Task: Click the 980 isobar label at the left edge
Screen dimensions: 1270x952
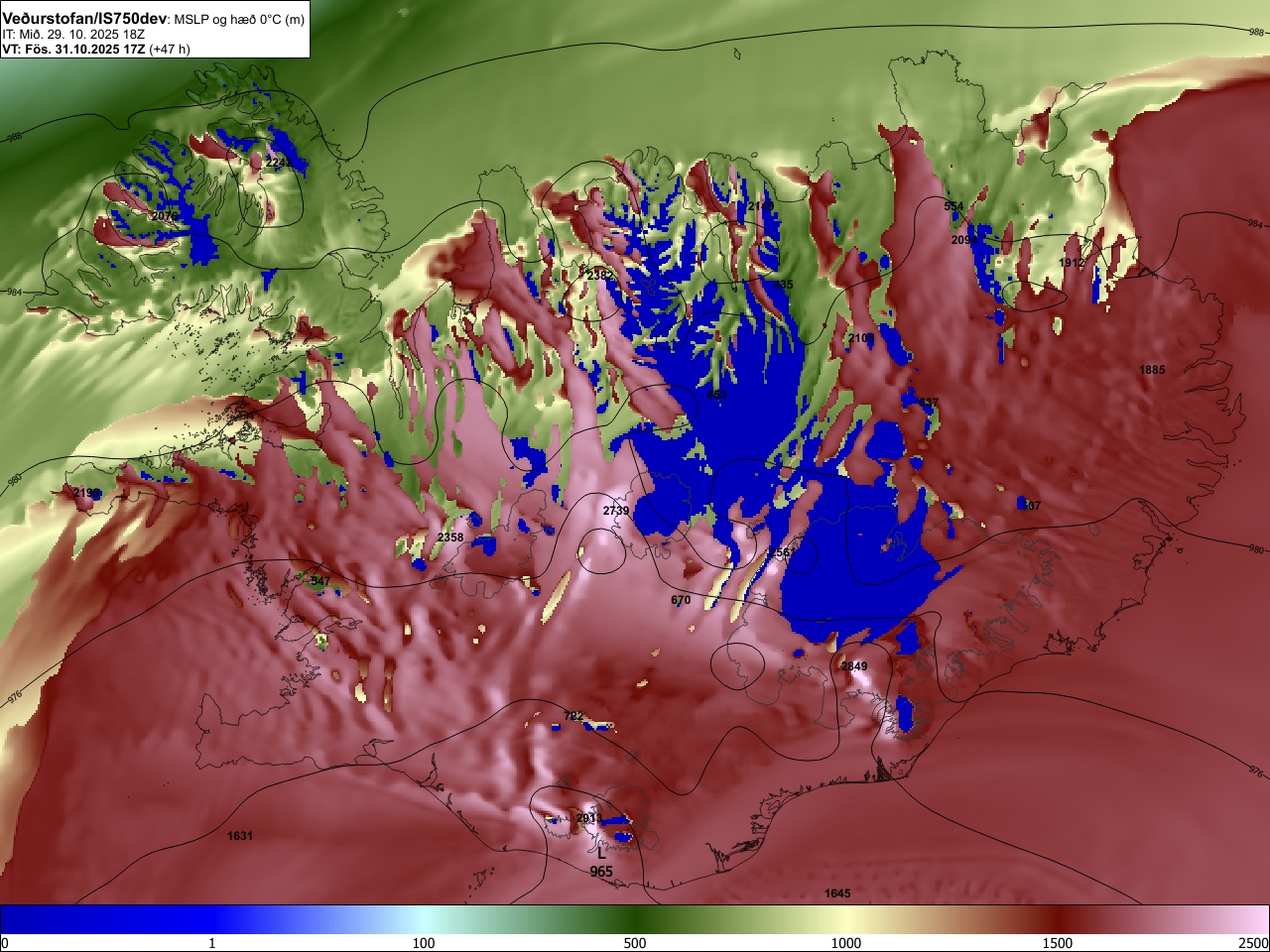Action: coord(14,480)
